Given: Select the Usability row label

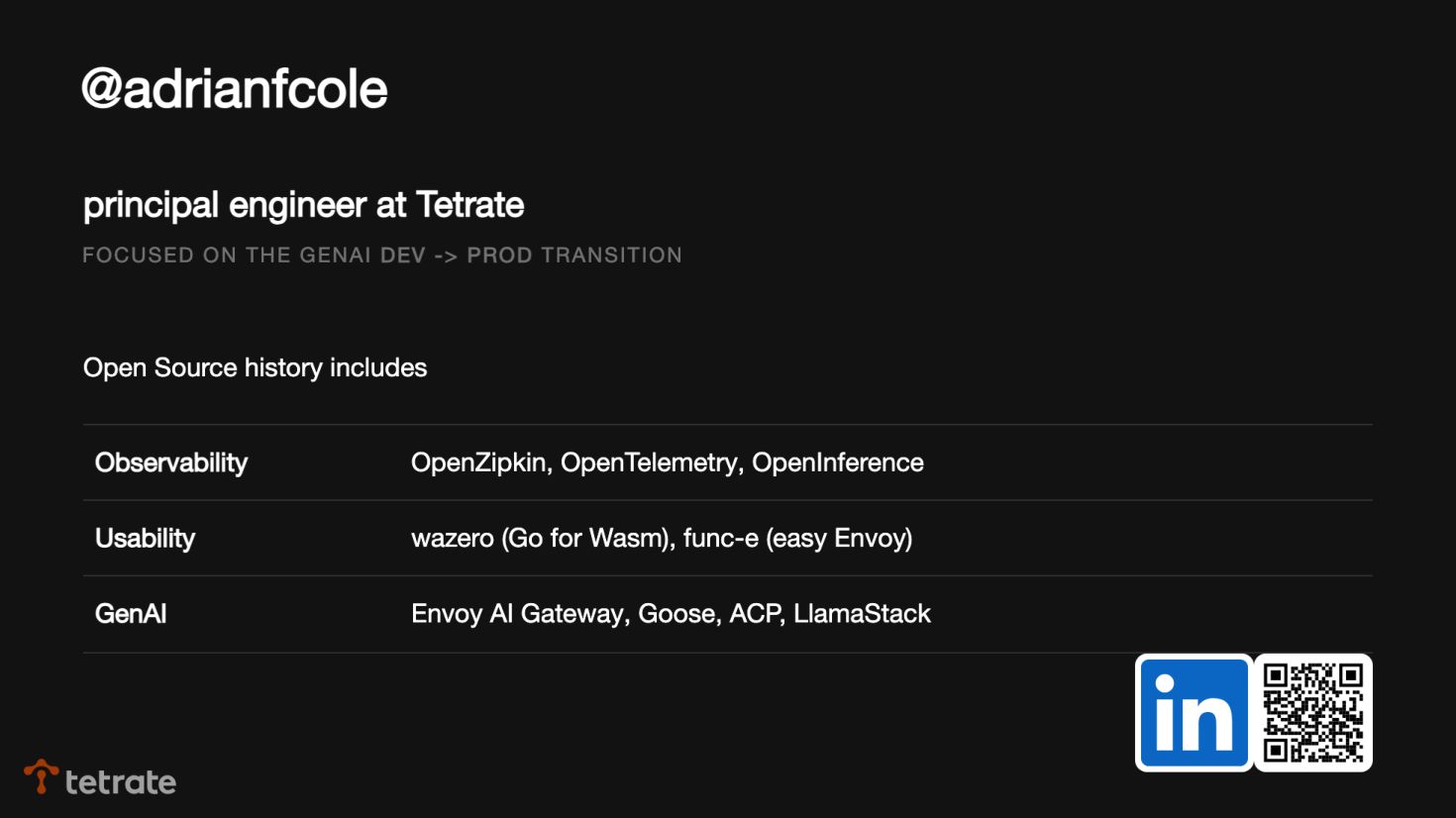Looking at the screenshot, I should point(145,538).
